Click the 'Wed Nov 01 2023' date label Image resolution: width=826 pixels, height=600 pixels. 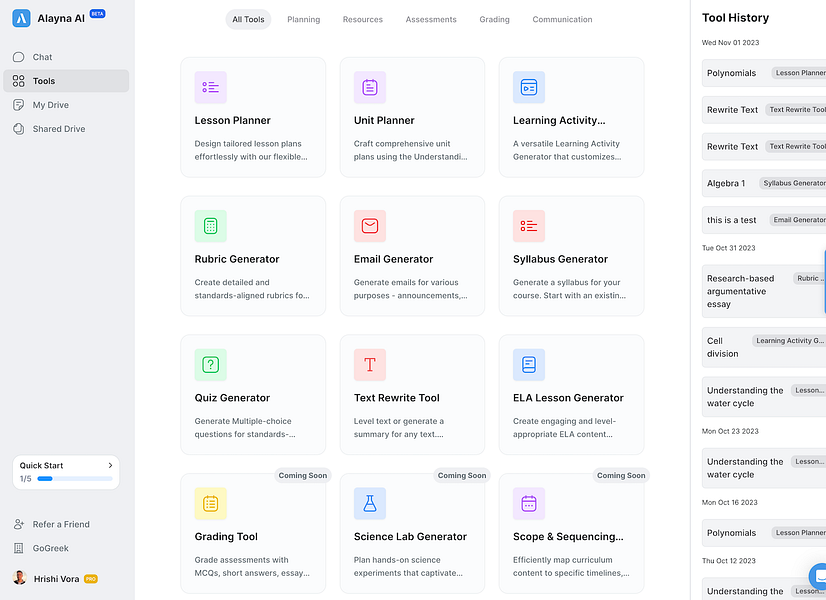(x=730, y=43)
